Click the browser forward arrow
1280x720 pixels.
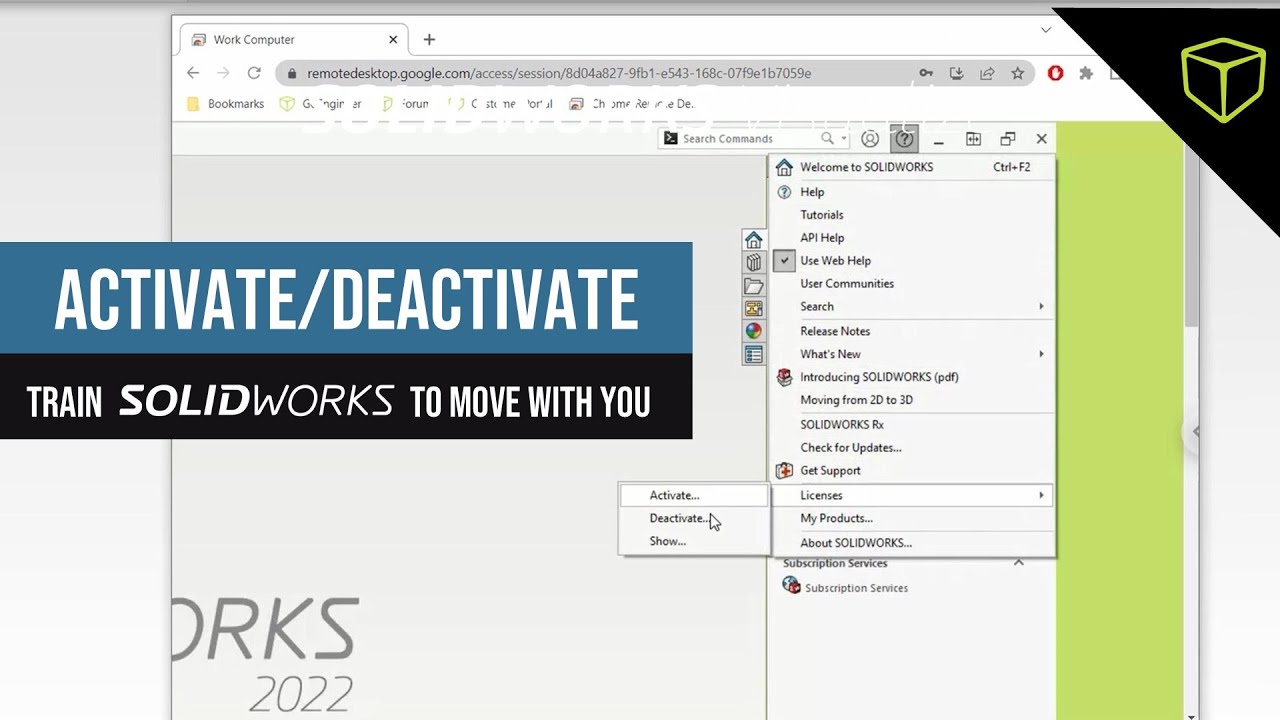[x=224, y=73]
